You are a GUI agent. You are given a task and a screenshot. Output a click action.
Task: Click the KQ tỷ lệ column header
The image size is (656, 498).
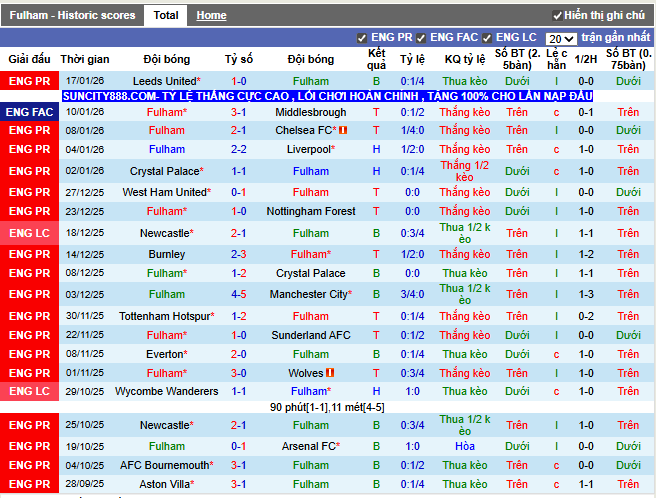pos(465,59)
